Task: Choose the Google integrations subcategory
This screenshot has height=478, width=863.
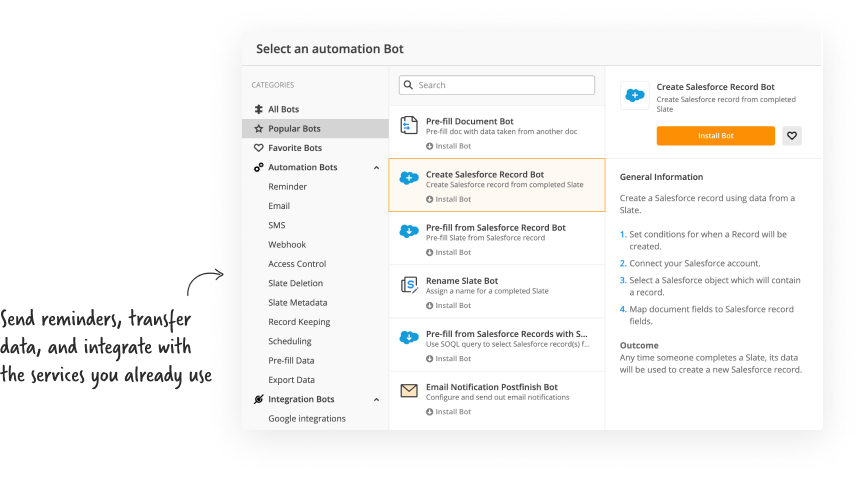Action: tap(307, 419)
